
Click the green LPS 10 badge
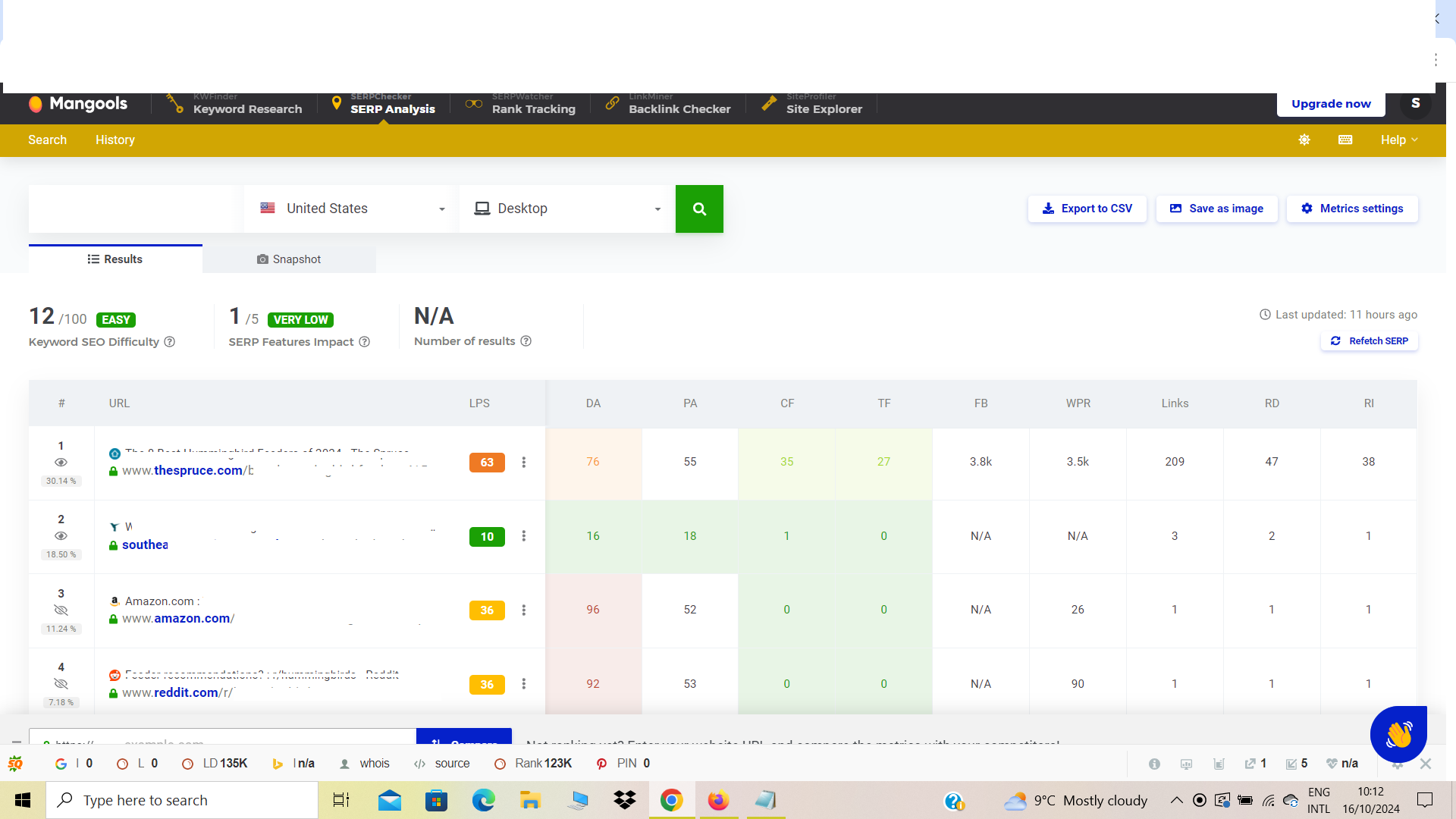(487, 537)
